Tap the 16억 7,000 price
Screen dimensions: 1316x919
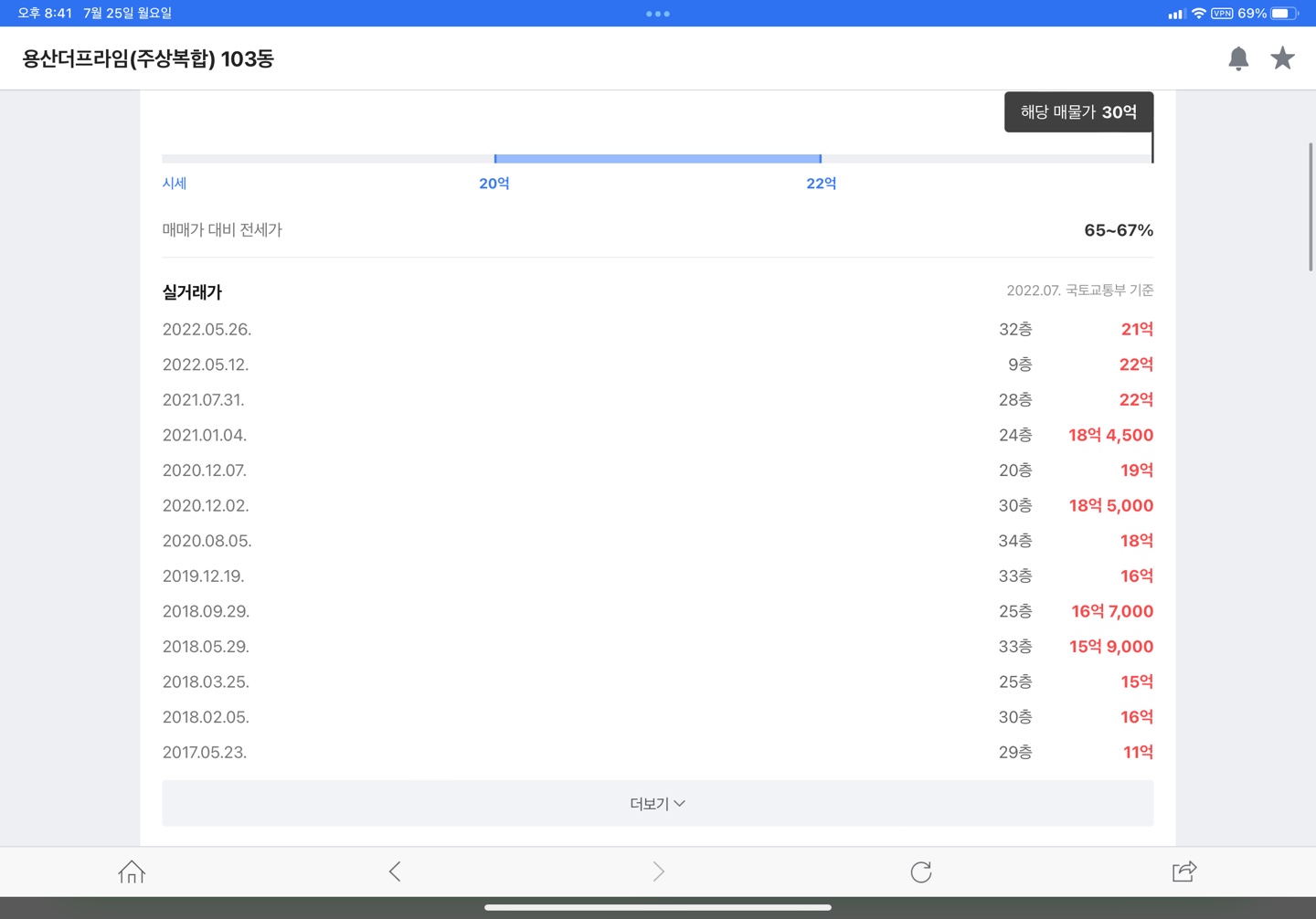1112,611
